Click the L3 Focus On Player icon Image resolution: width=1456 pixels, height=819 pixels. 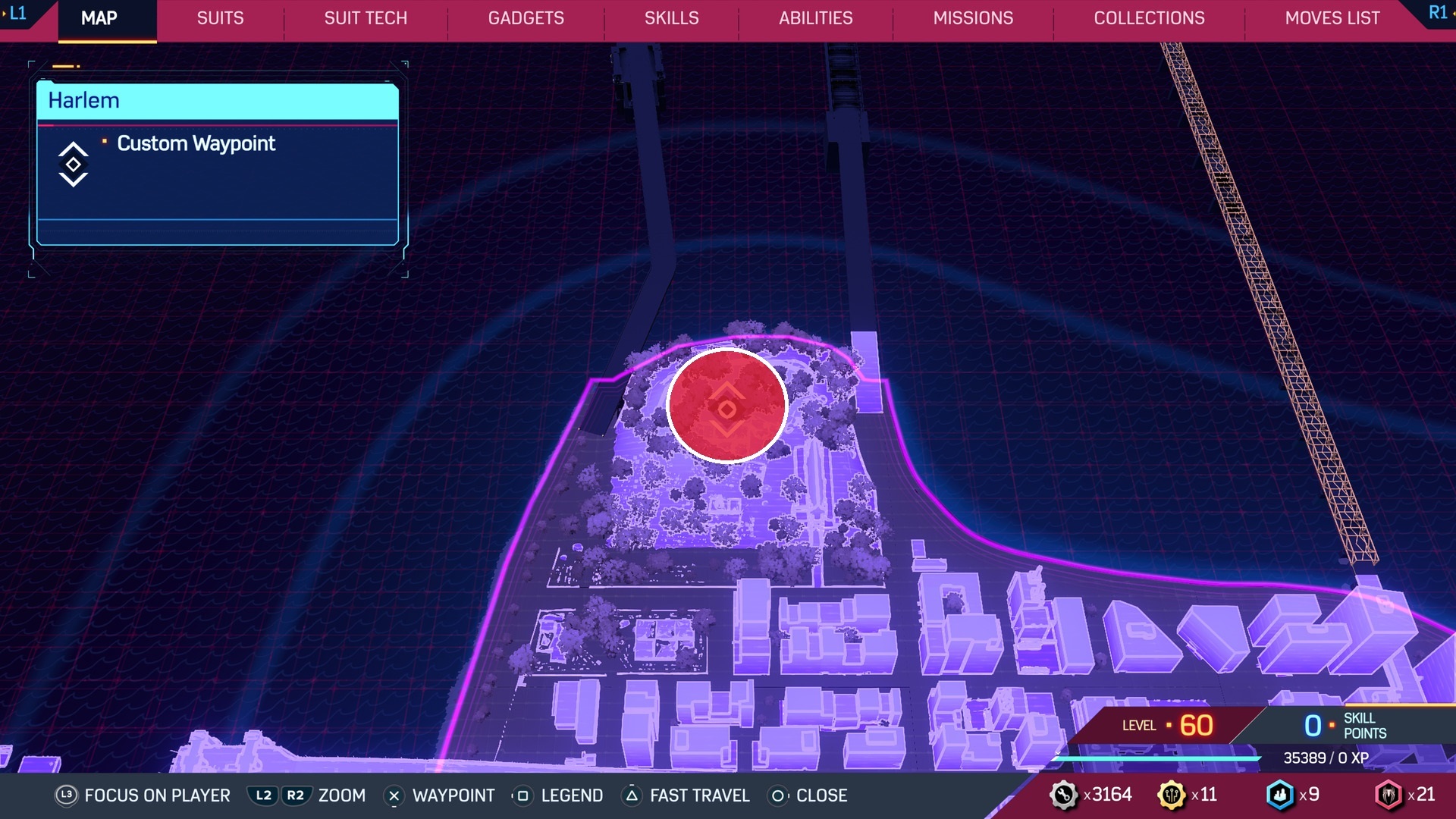click(x=66, y=795)
